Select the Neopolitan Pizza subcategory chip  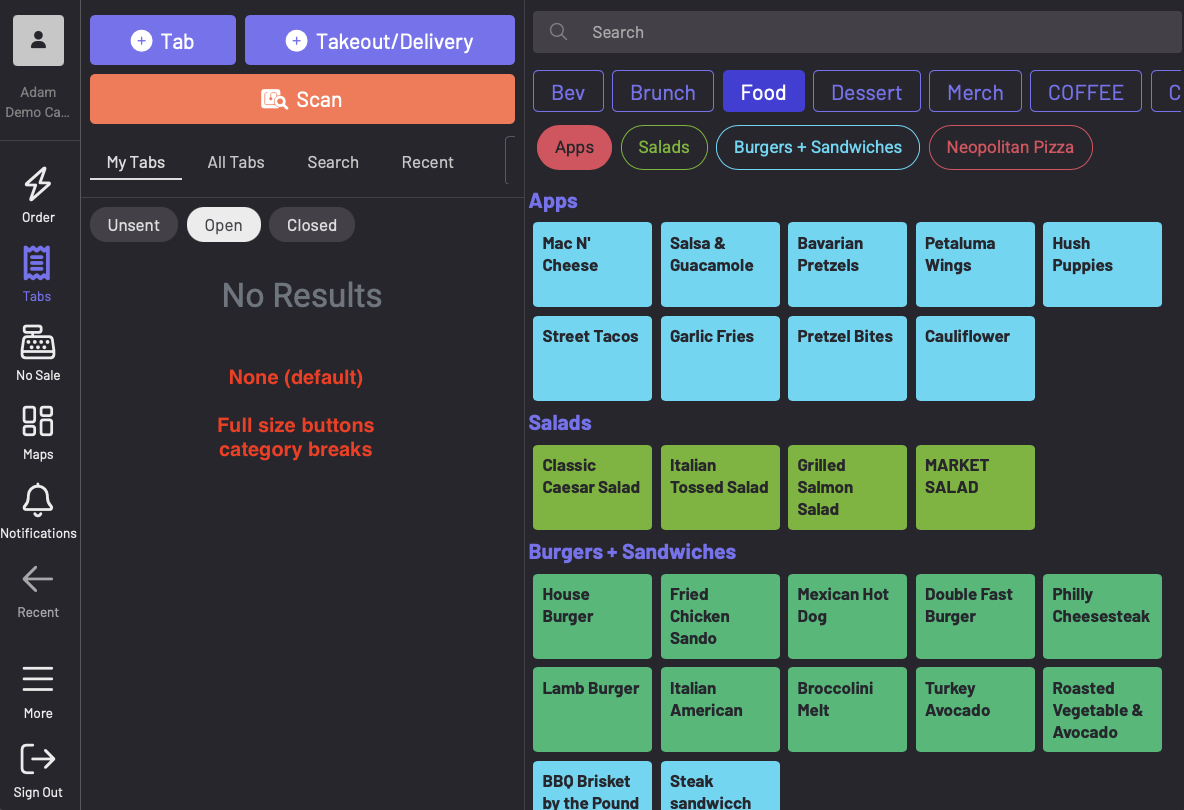(x=1010, y=147)
